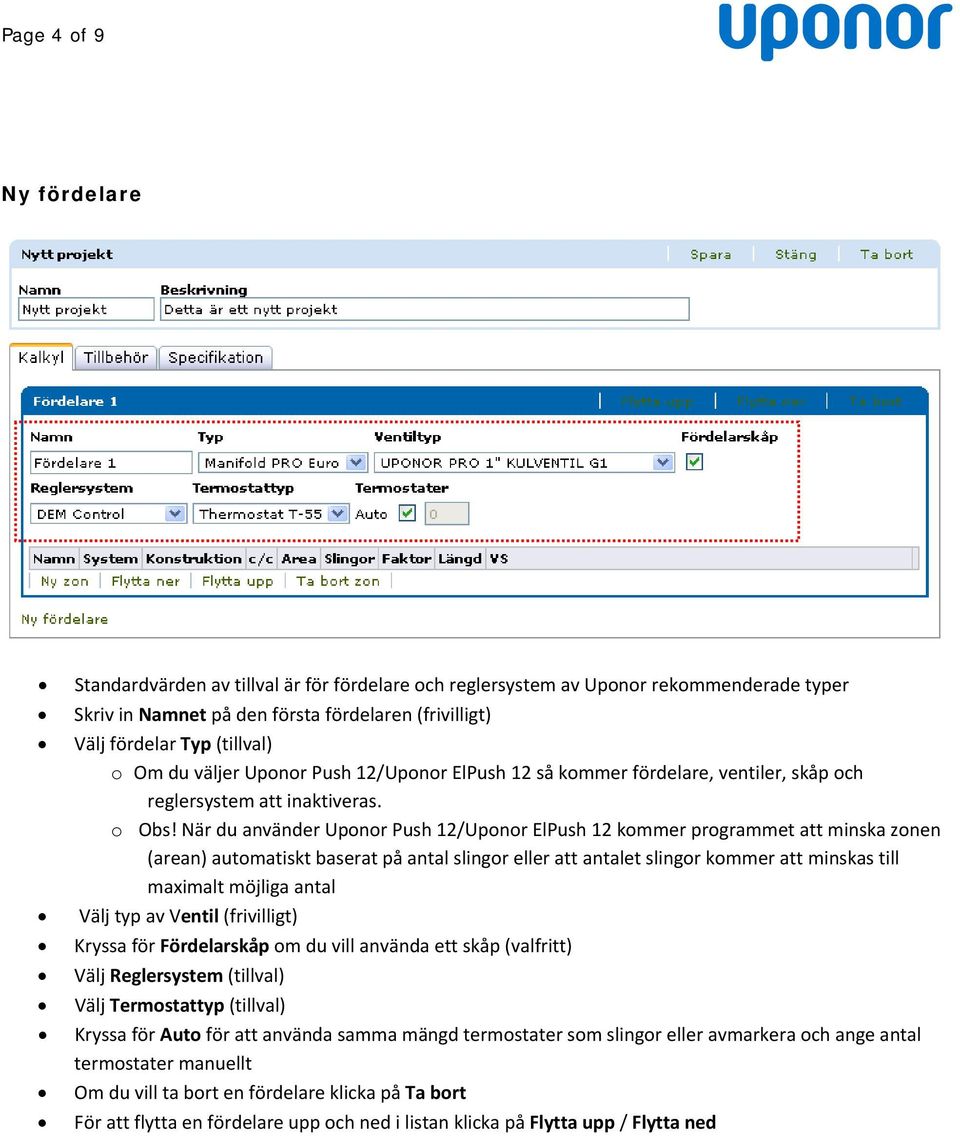Click the Längd column header
The image size is (960, 1136).
click(460, 559)
